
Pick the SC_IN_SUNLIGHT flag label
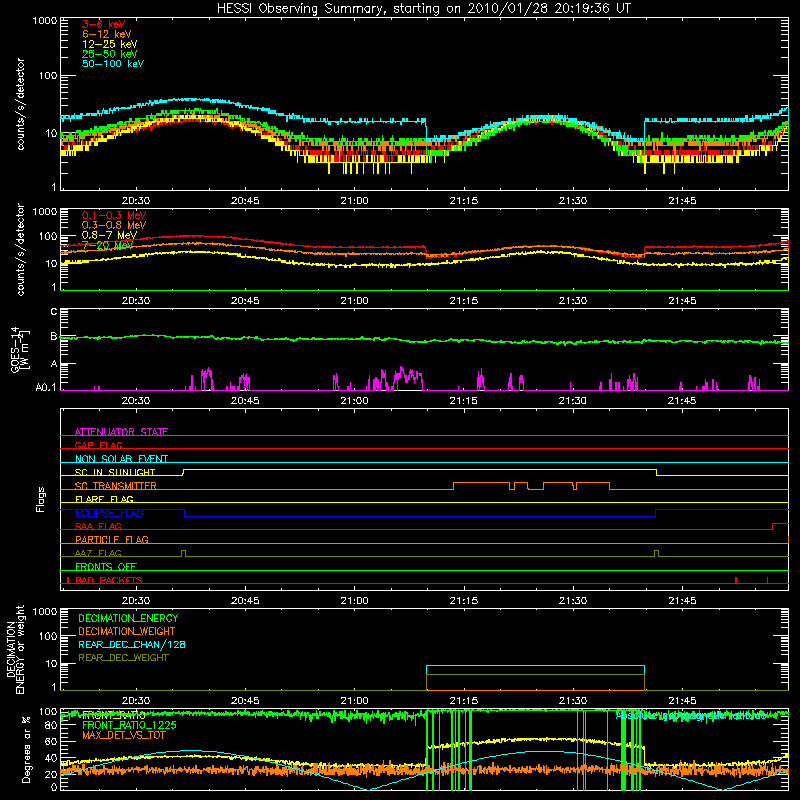(x=115, y=472)
